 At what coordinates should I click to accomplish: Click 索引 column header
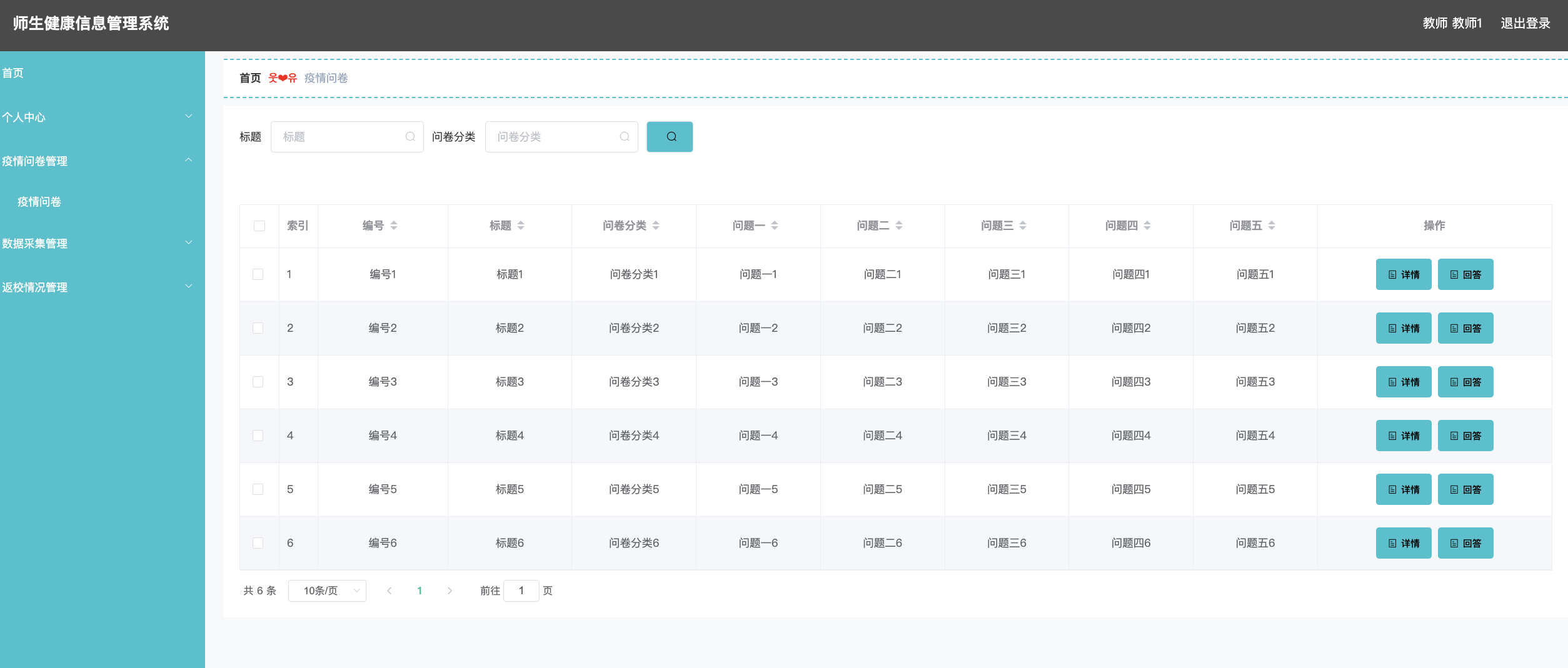(298, 226)
